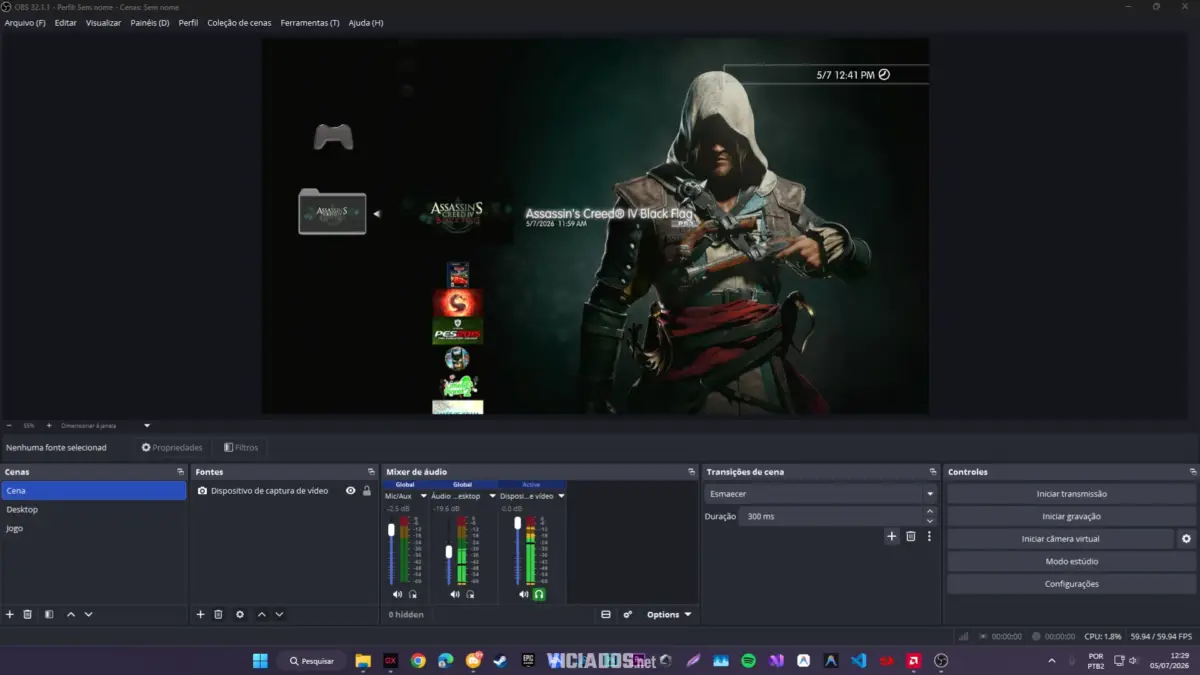Open the Mic/Aux channel dropdown arrow
The height and width of the screenshot is (675, 1200).
click(423, 496)
